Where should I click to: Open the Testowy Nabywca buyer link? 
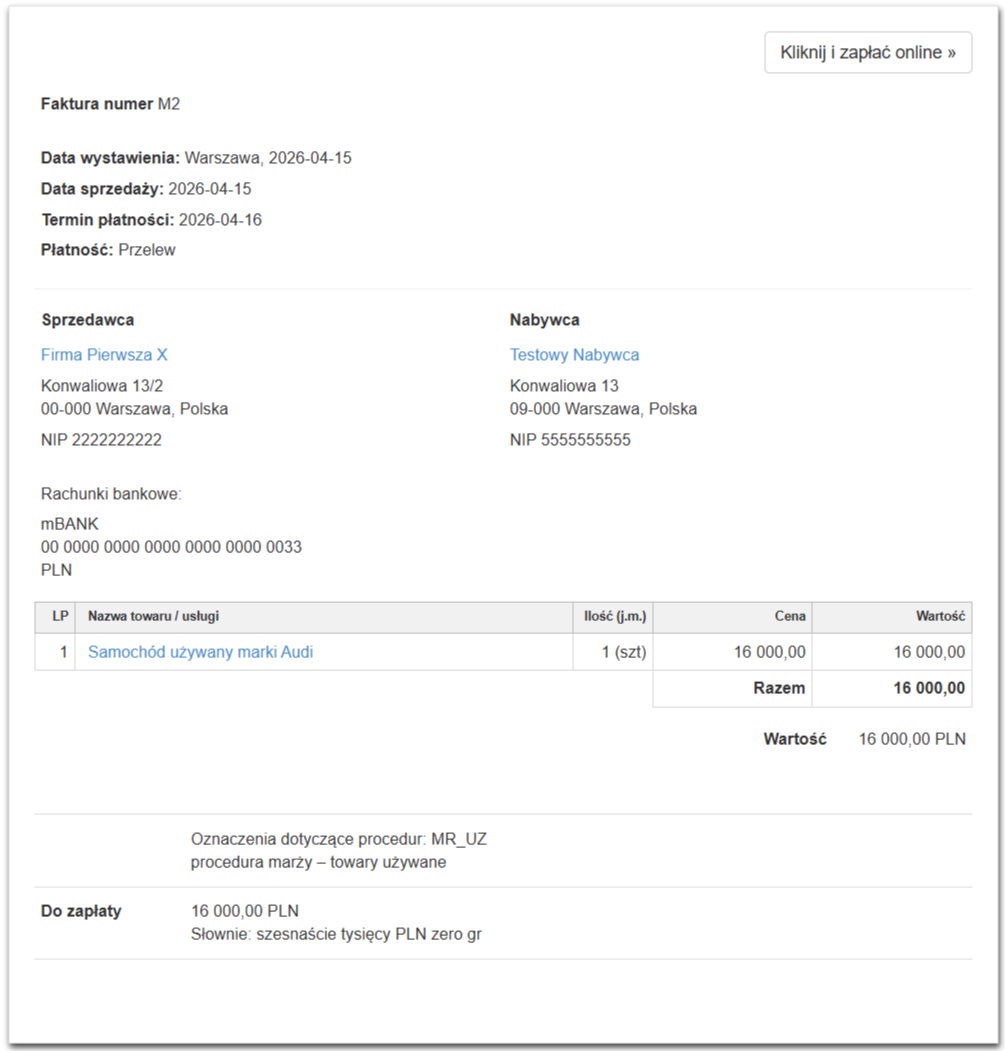point(574,355)
